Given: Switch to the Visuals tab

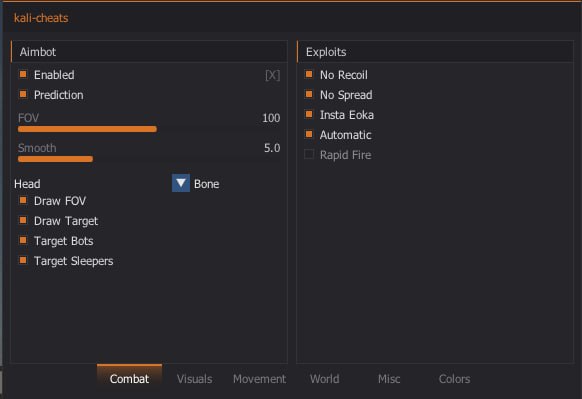Looking at the screenshot, I should coord(194,379).
